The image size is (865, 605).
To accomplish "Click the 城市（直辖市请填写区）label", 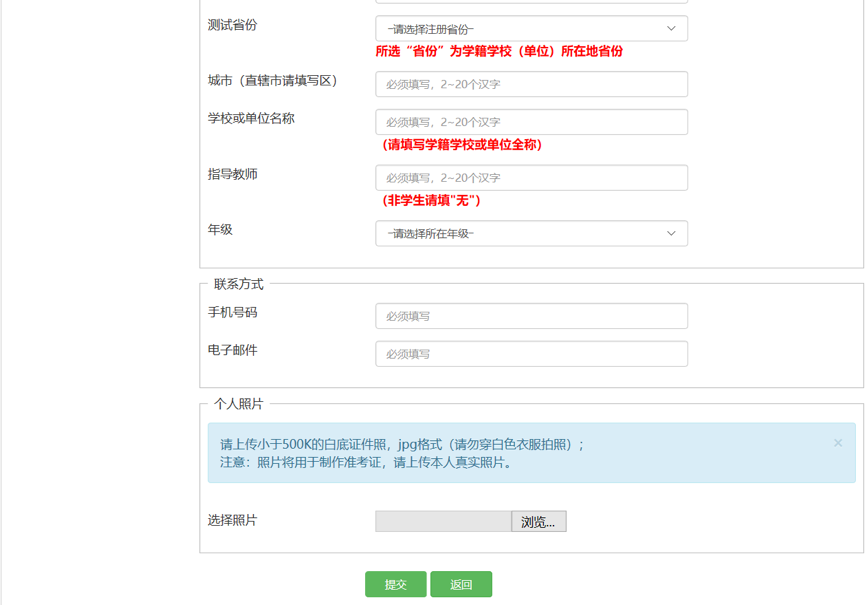I will coord(273,81).
